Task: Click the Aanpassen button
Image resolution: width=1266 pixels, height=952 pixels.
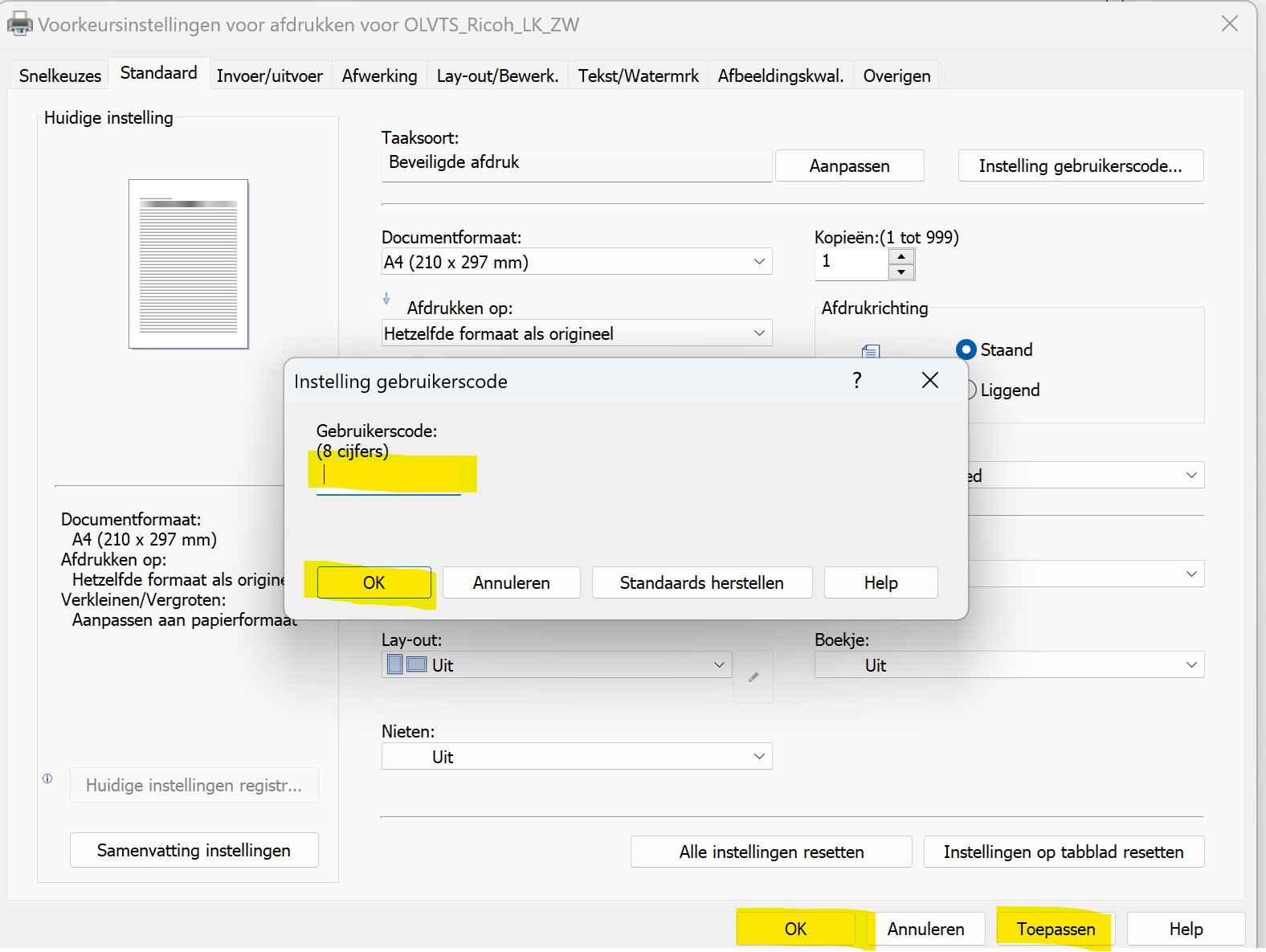Action: click(850, 165)
